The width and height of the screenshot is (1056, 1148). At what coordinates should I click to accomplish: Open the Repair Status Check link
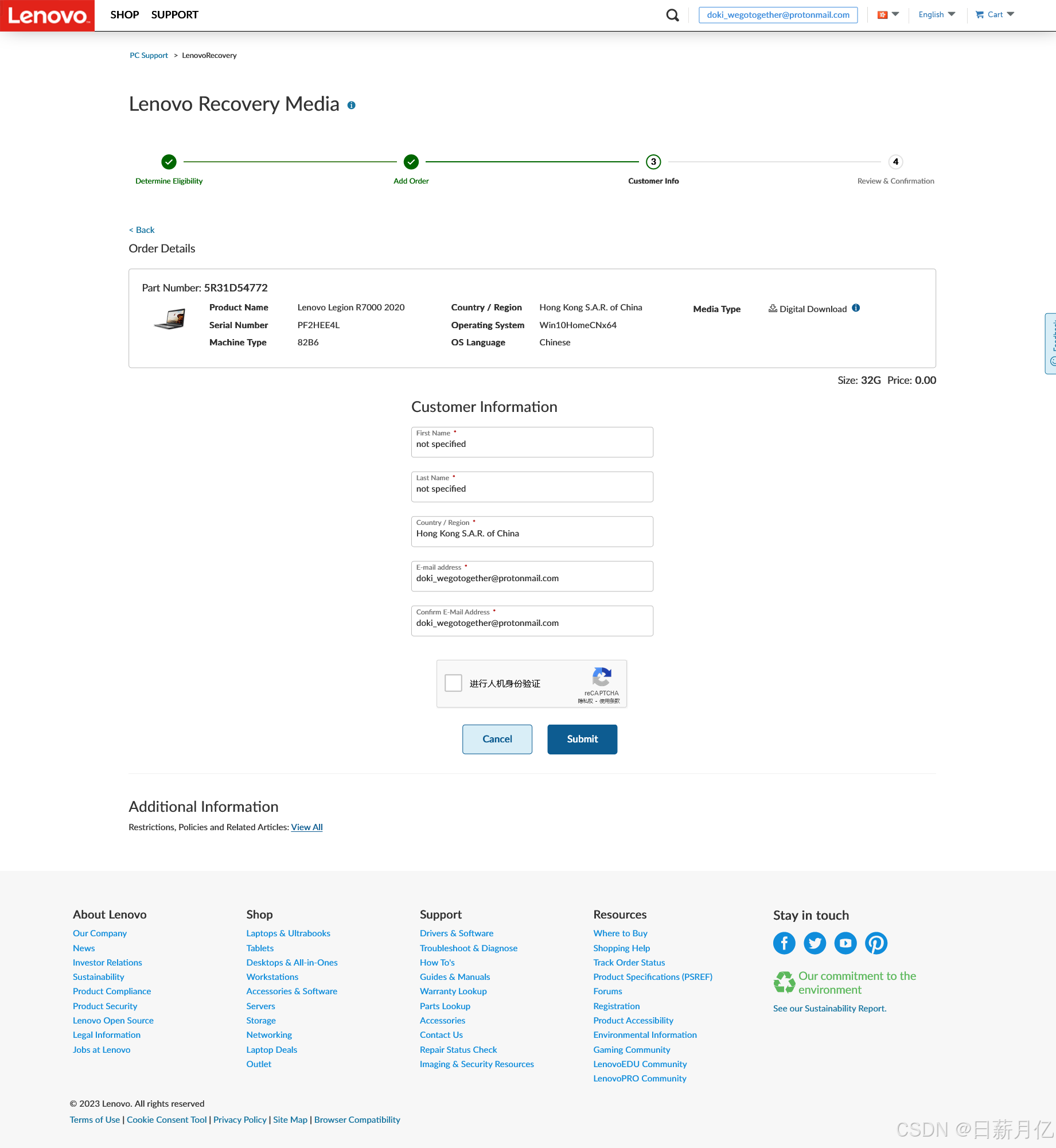click(458, 1050)
